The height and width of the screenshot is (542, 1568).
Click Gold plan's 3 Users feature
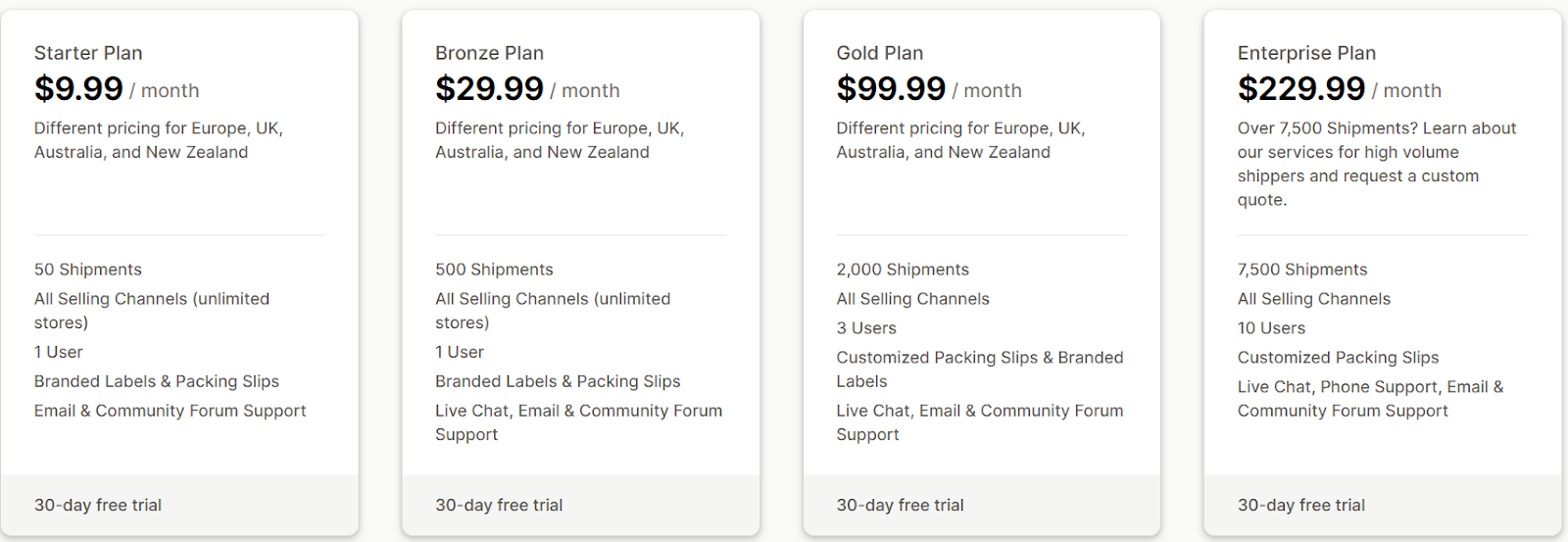[866, 328]
